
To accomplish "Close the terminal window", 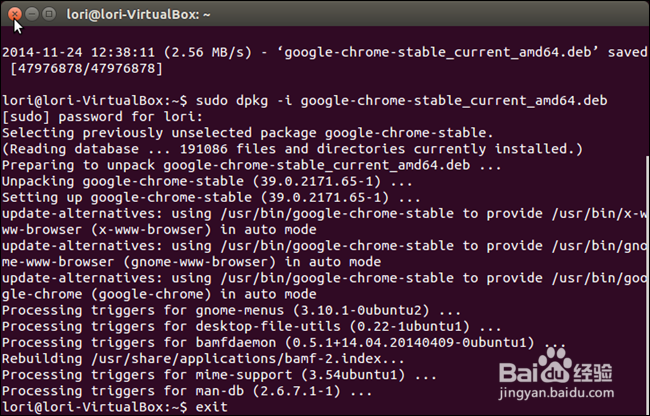I will (14, 15).
